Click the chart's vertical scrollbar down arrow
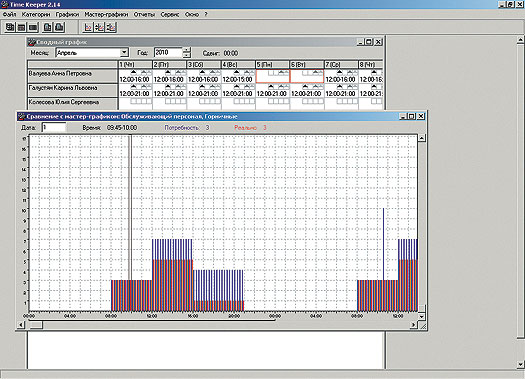 (422, 316)
